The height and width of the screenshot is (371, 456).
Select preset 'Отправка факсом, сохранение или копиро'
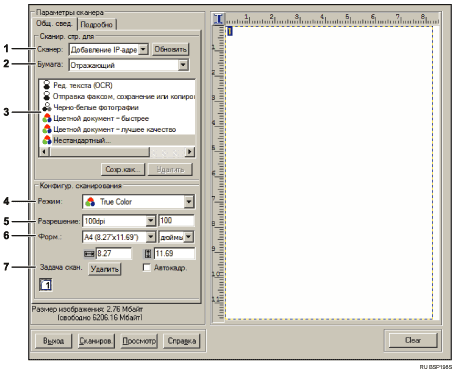tap(123, 96)
